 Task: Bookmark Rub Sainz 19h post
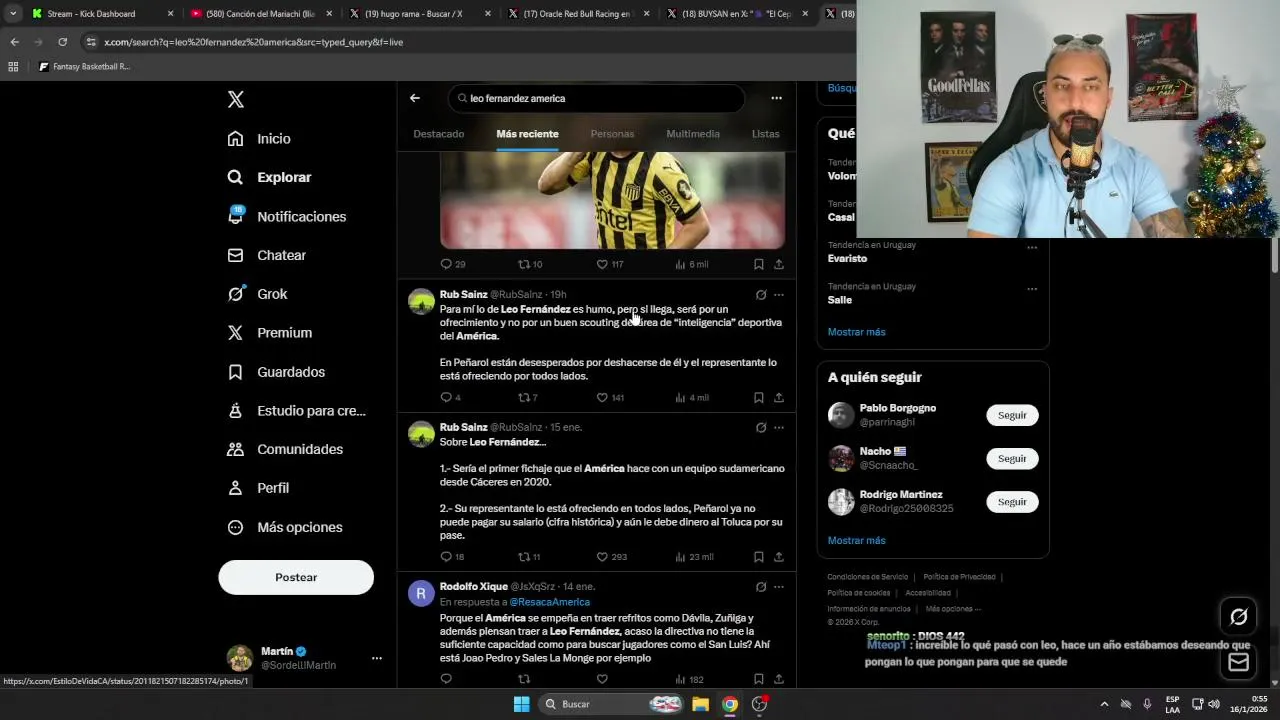(x=758, y=397)
